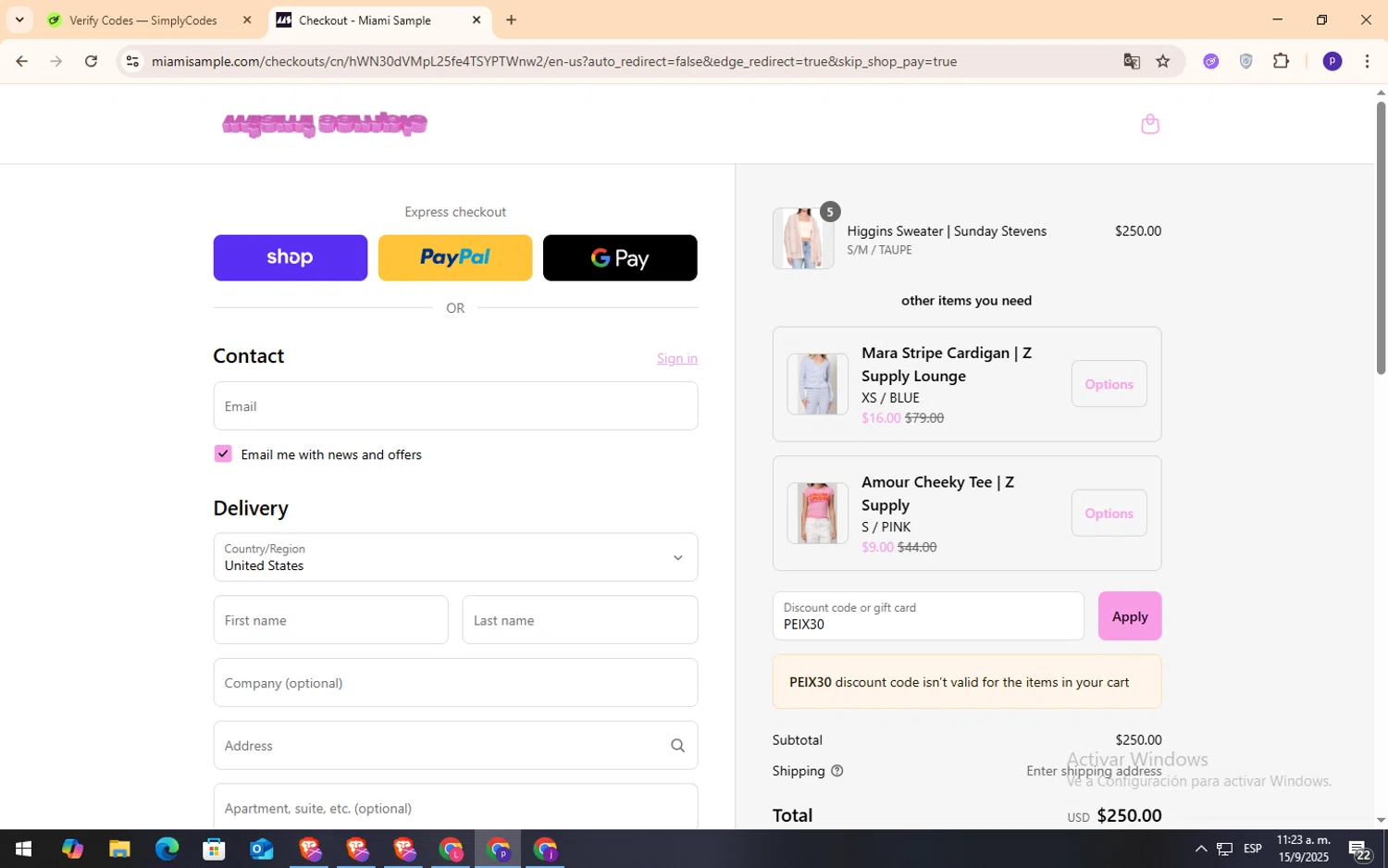Click the Amour Cheeky Tee thumbnail

(818, 513)
